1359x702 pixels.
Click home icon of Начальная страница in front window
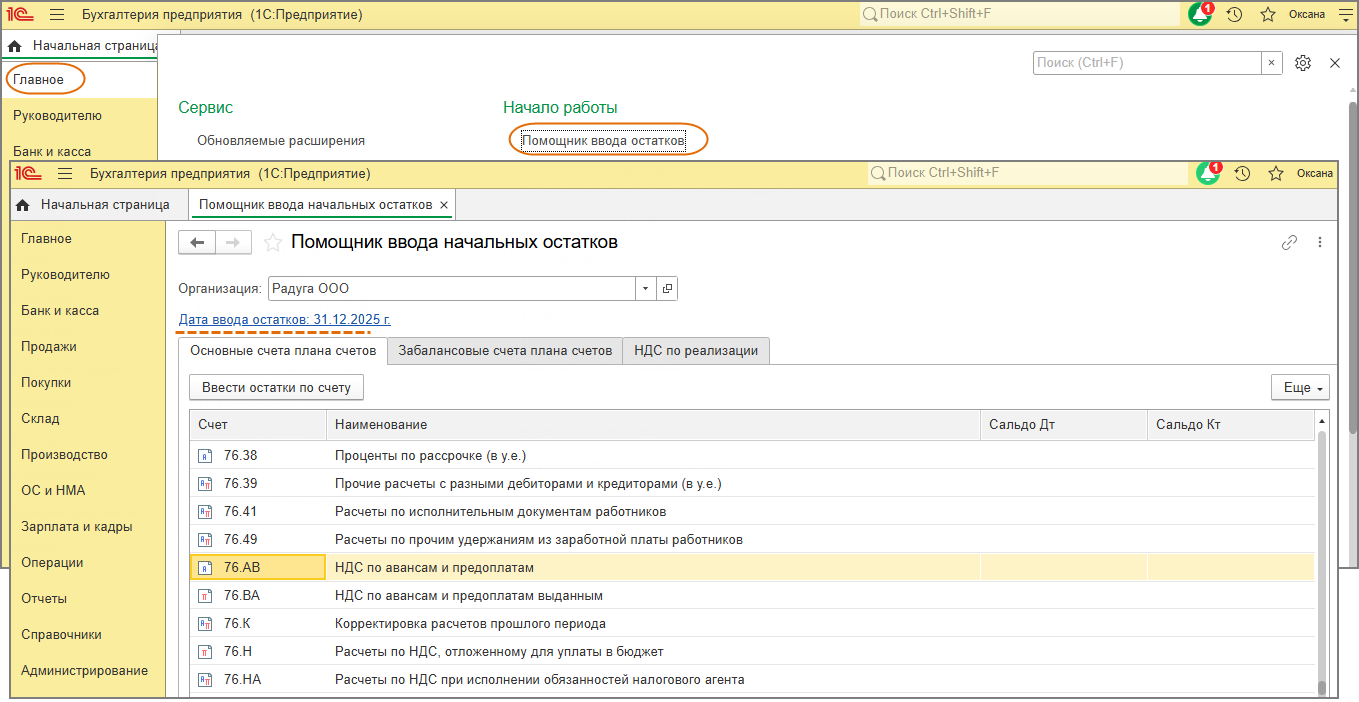[x=23, y=205]
